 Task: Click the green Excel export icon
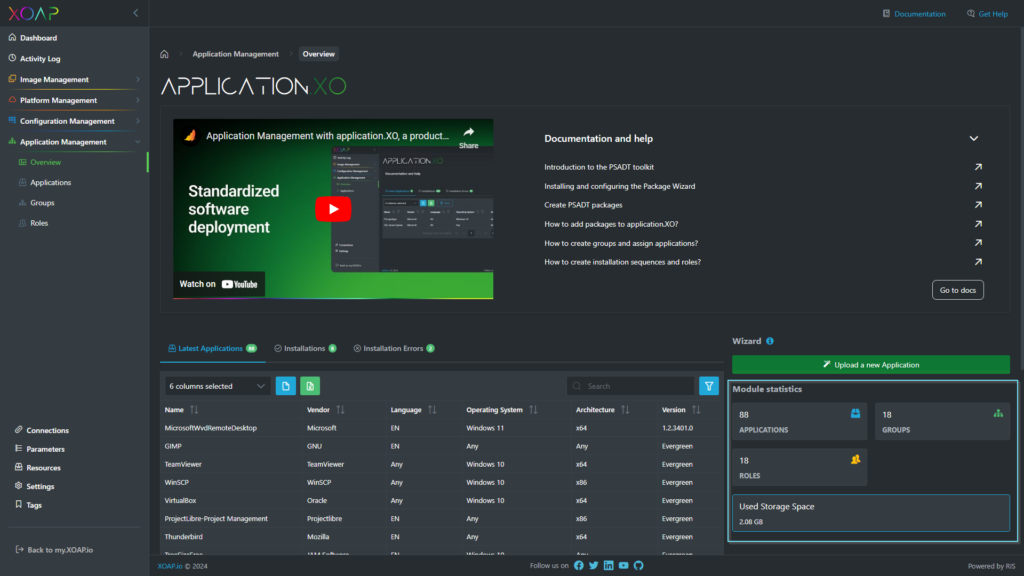coord(310,386)
